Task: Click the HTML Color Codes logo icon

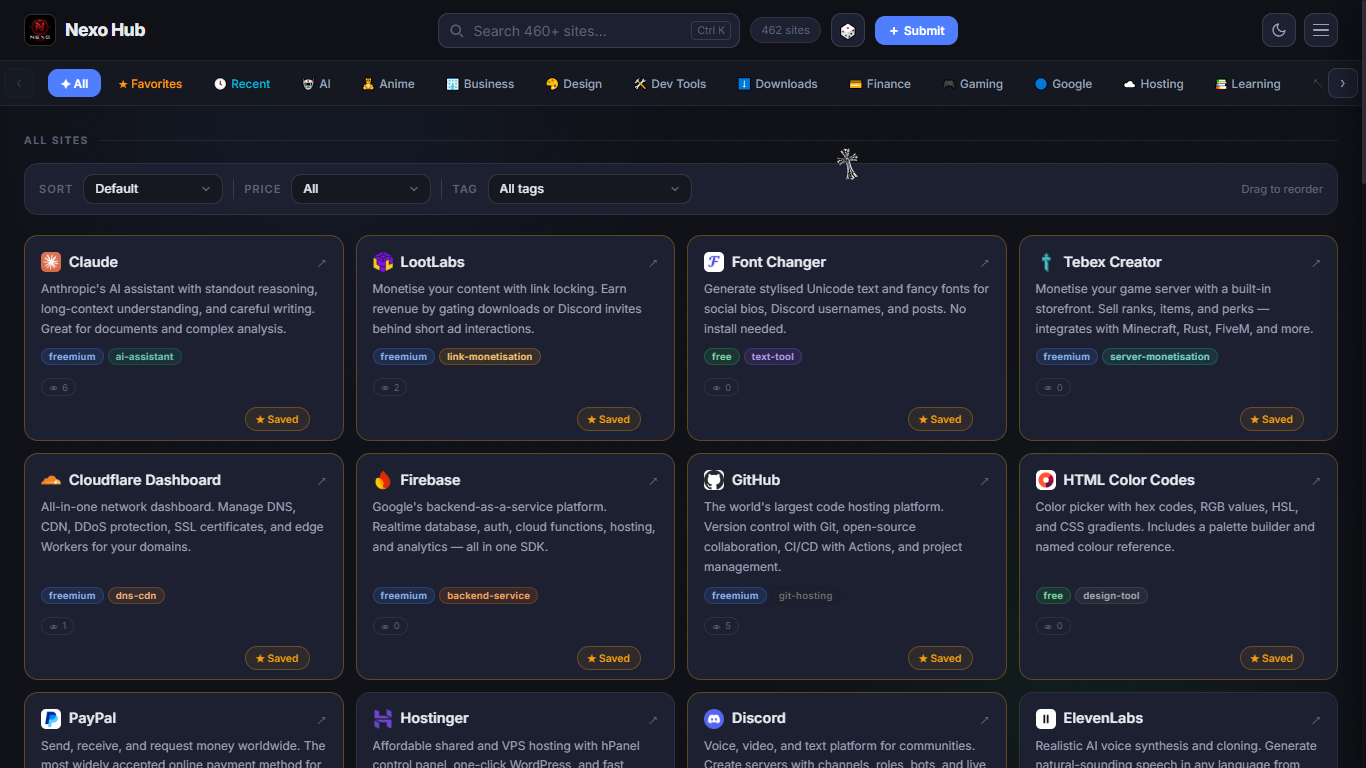Action: pyautogui.click(x=1046, y=480)
